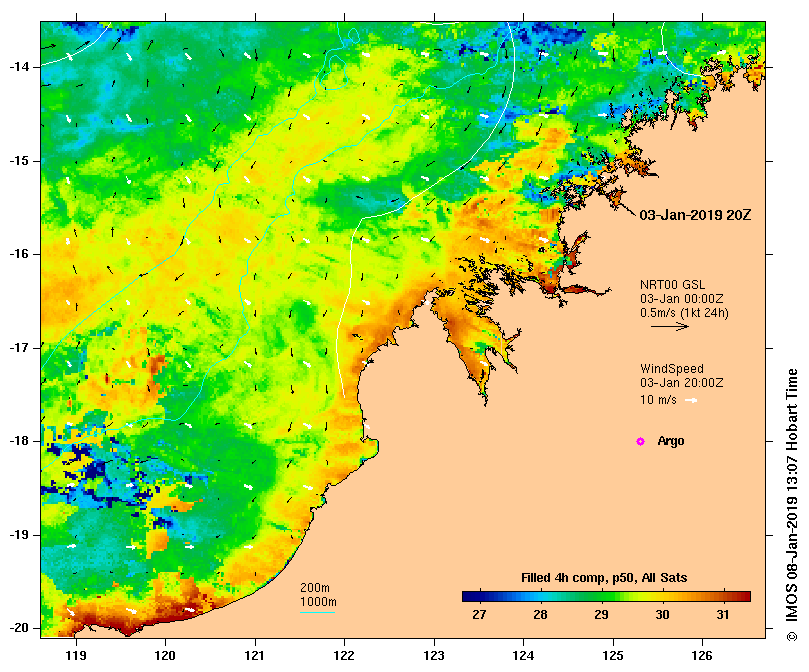Click the black current velocity arrow legend
This screenshot has height=672, width=809.
(670, 326)
